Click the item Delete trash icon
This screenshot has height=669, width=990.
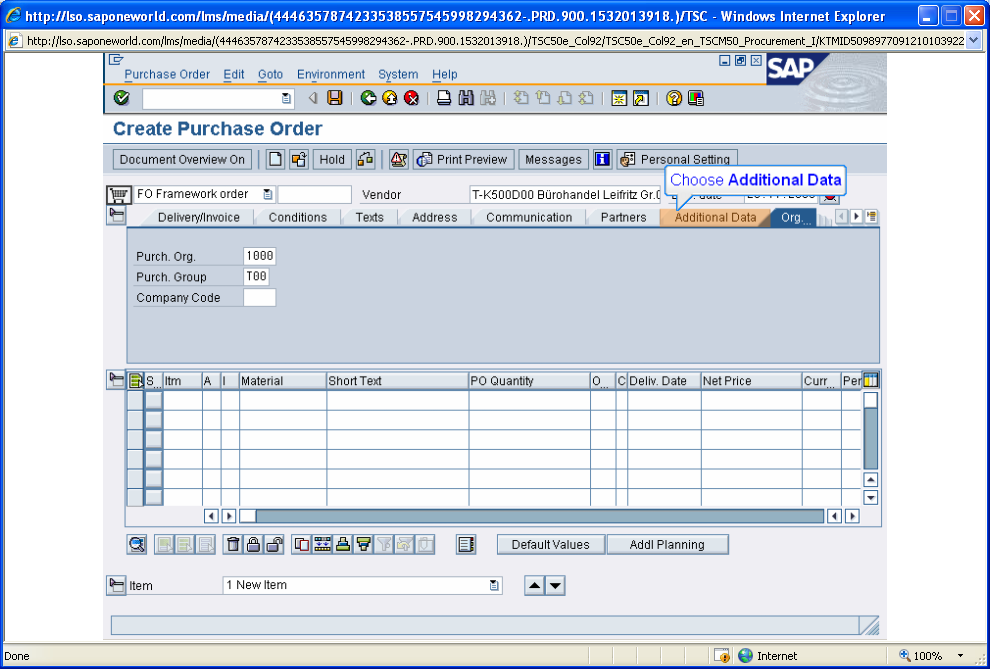tap(234, 544)
